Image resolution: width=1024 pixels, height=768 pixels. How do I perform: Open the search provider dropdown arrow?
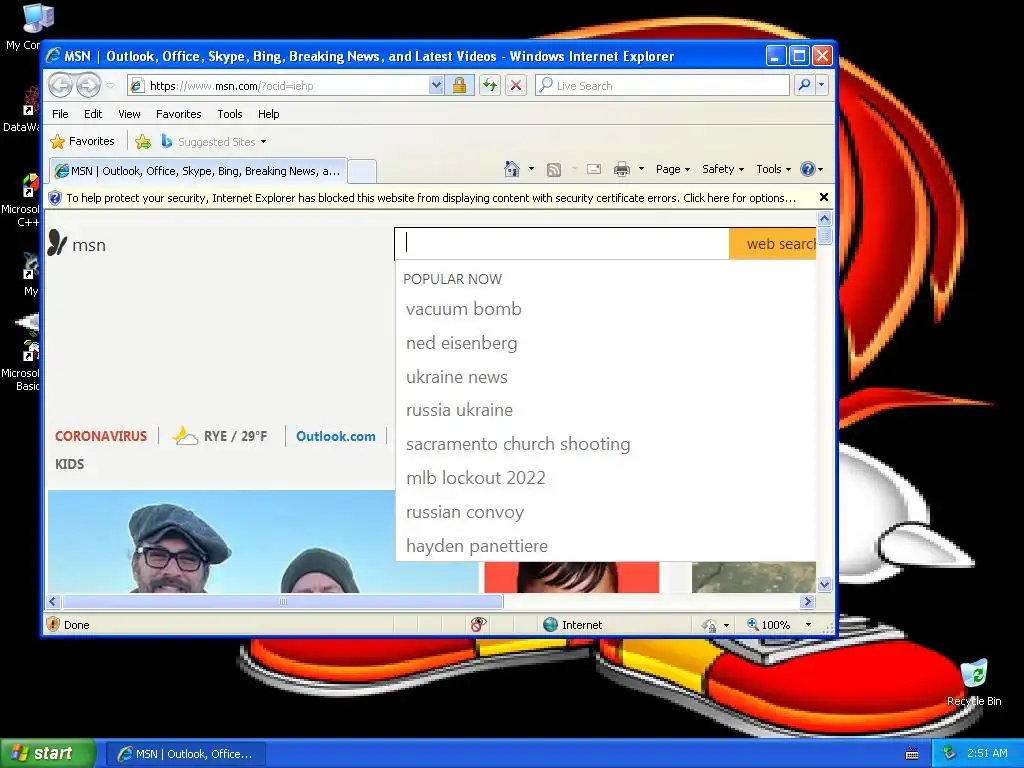[x=822, y=85]
